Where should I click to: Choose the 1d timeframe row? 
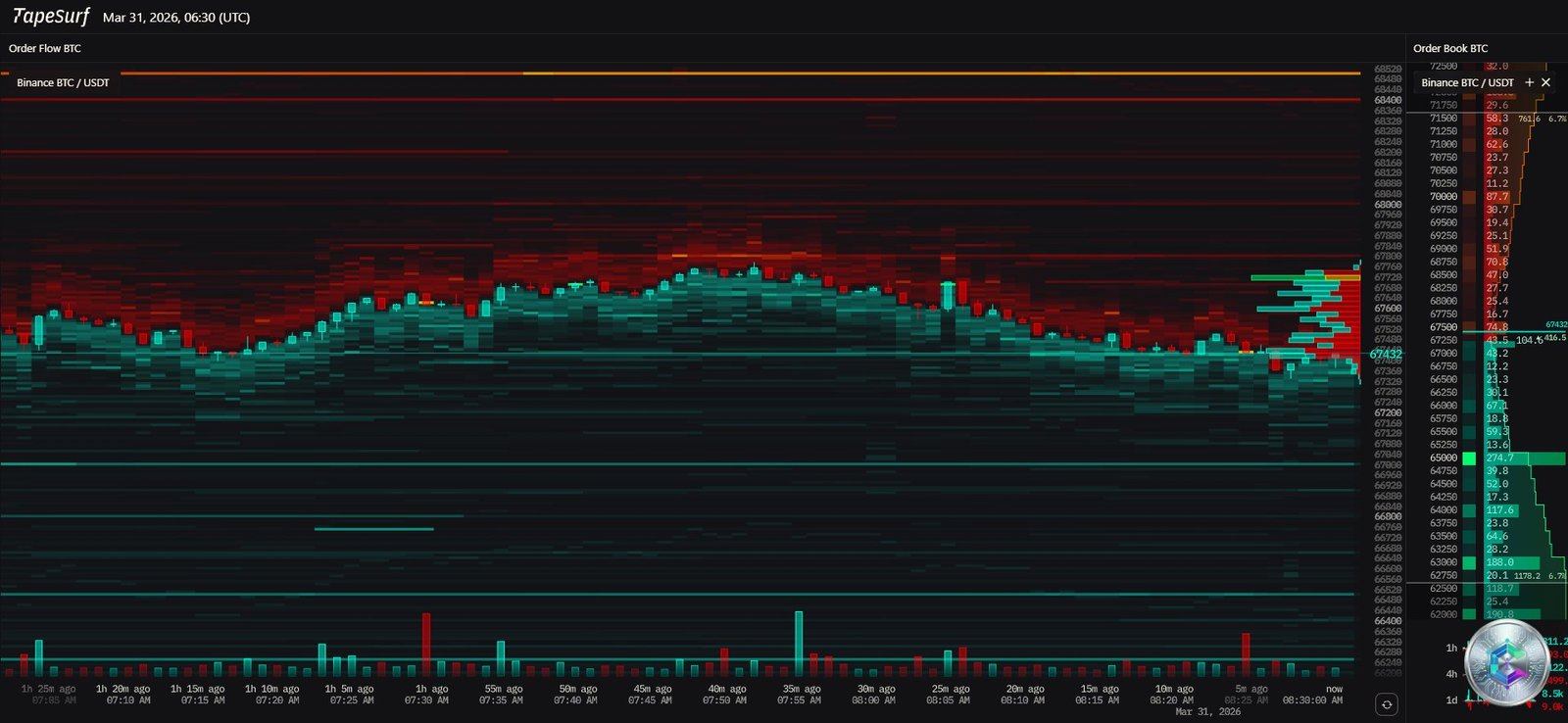point(1451,699)
